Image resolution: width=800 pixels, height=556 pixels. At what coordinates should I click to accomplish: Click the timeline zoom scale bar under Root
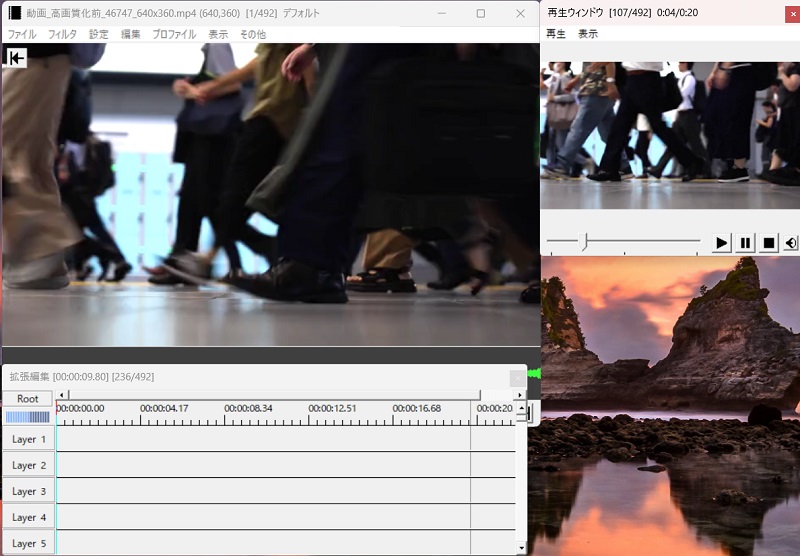[27, 417]
